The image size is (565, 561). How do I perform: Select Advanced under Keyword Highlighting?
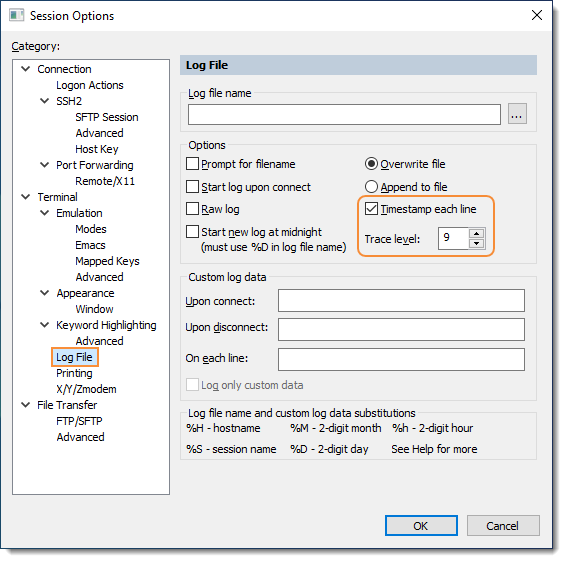(99, 341)
